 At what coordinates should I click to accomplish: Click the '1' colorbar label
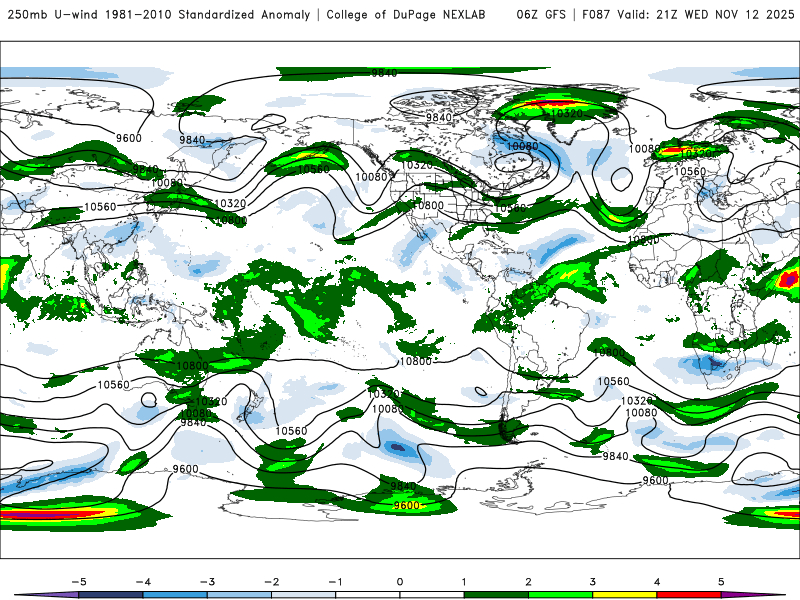tap(464, 582)
